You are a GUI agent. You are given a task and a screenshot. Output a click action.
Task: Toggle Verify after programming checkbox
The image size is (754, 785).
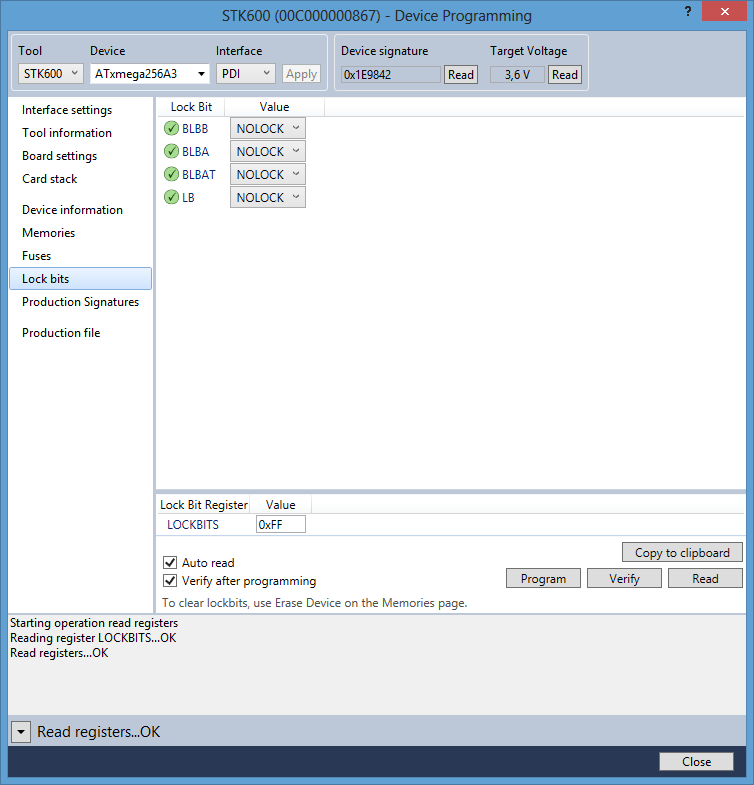coord(170,581)
